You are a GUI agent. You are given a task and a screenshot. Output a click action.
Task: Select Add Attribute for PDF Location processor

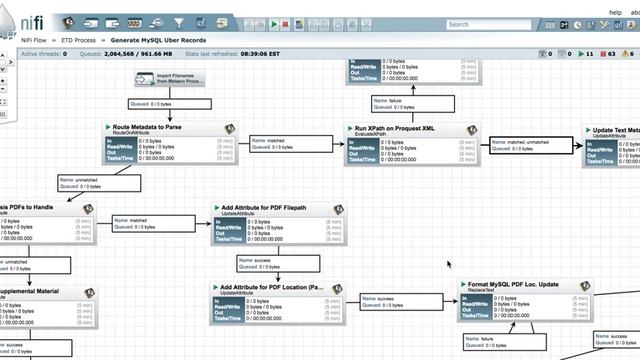[278, 304]
